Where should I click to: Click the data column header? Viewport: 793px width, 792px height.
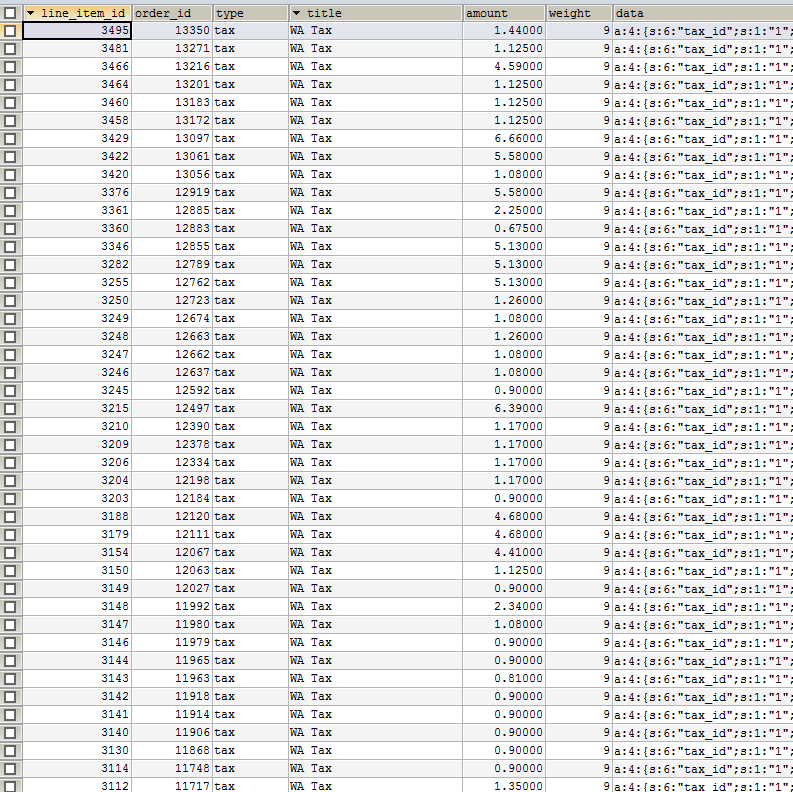703,13
